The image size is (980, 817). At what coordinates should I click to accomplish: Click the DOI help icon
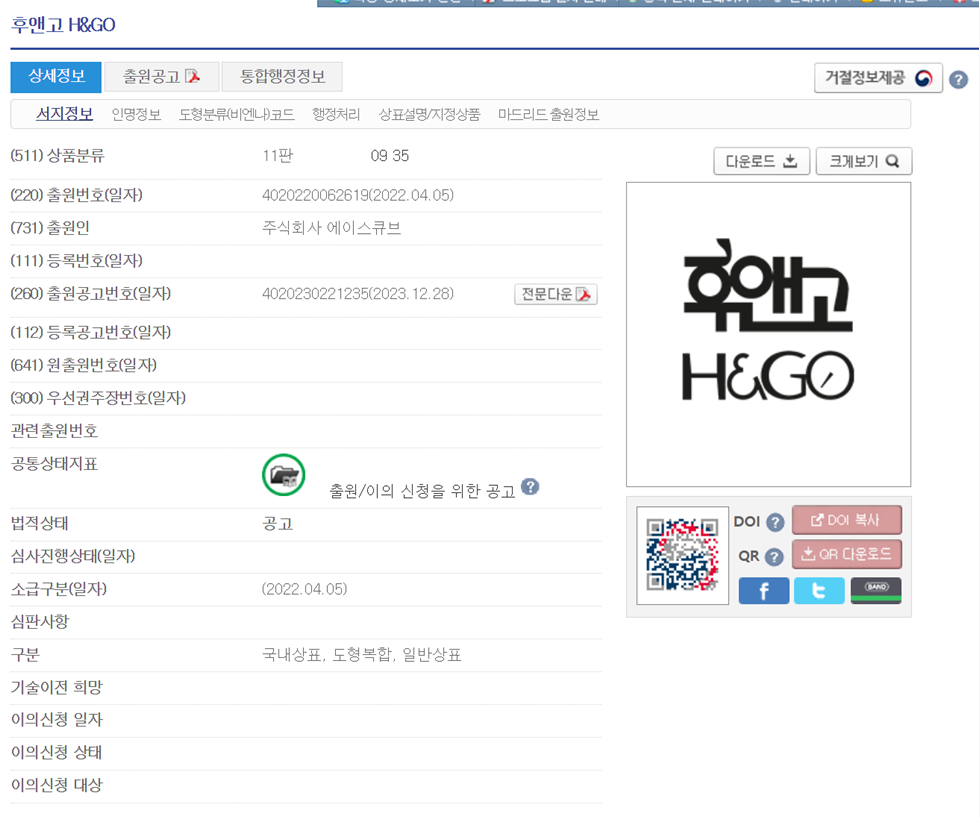click(775, 522)
